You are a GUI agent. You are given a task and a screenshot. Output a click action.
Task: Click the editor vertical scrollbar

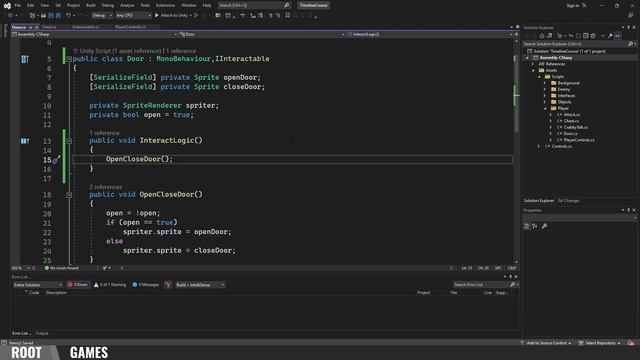516,151
